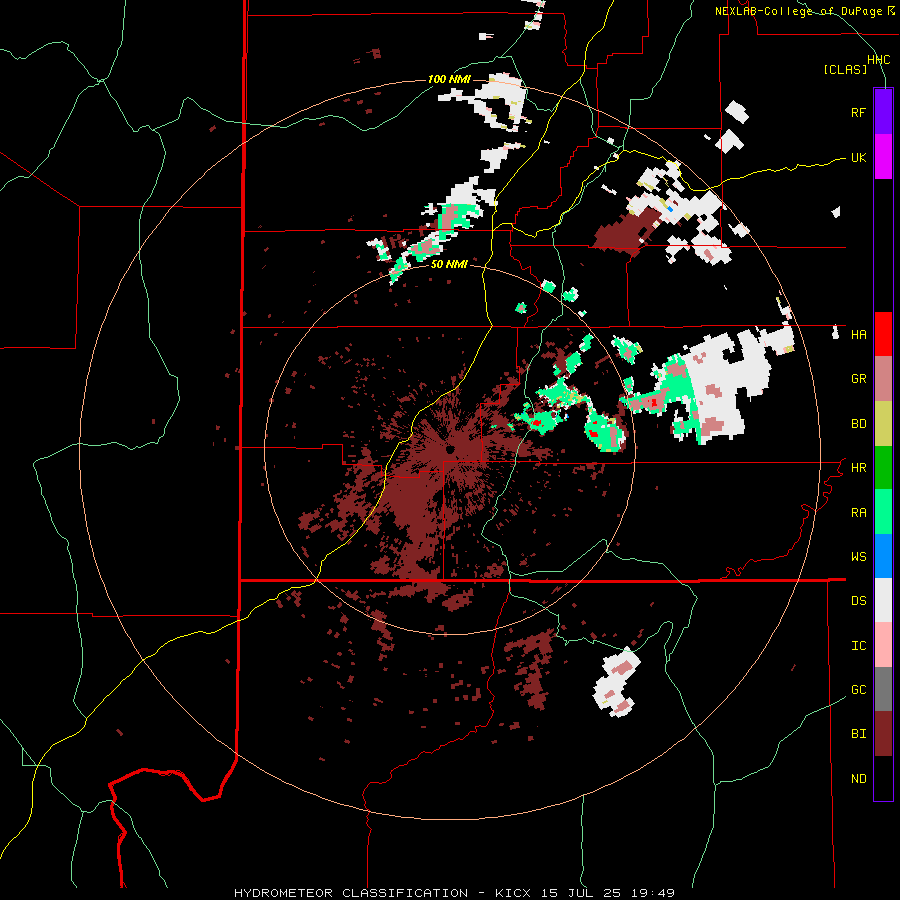Click the 'BI' legend label

(x=858, y=734)
